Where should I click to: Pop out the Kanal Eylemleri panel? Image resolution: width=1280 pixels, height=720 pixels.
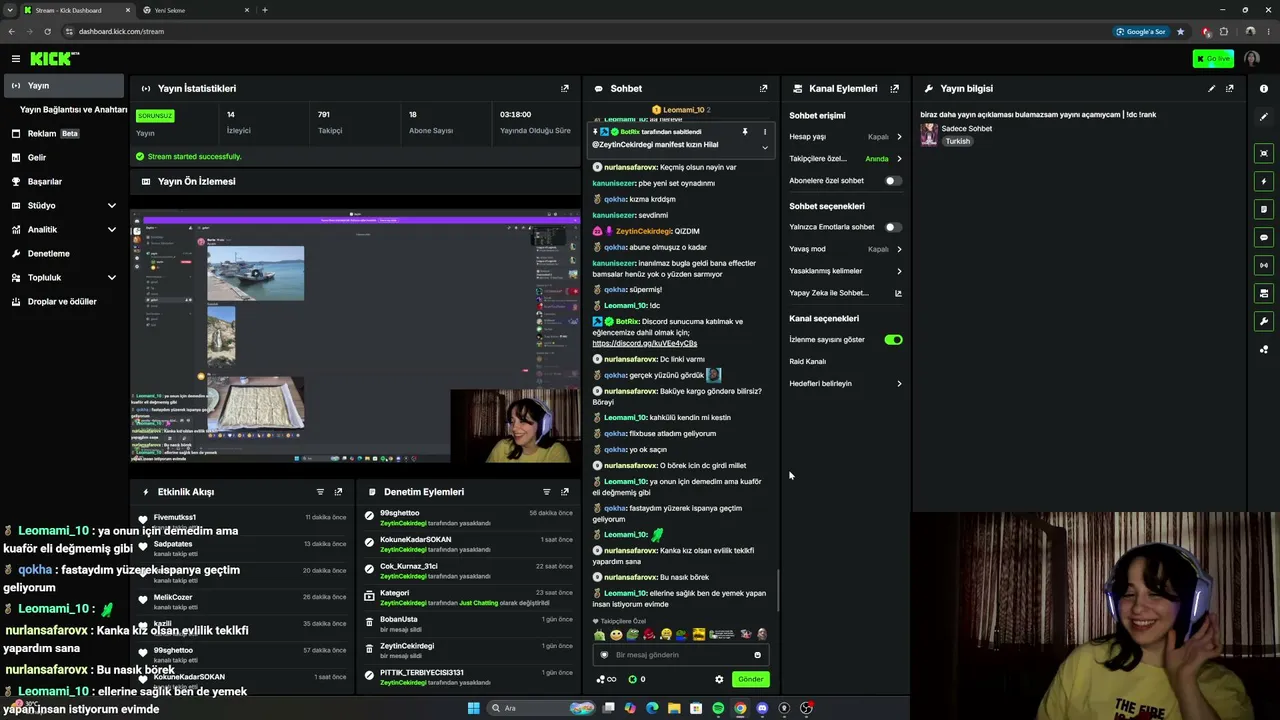[895, 88]
